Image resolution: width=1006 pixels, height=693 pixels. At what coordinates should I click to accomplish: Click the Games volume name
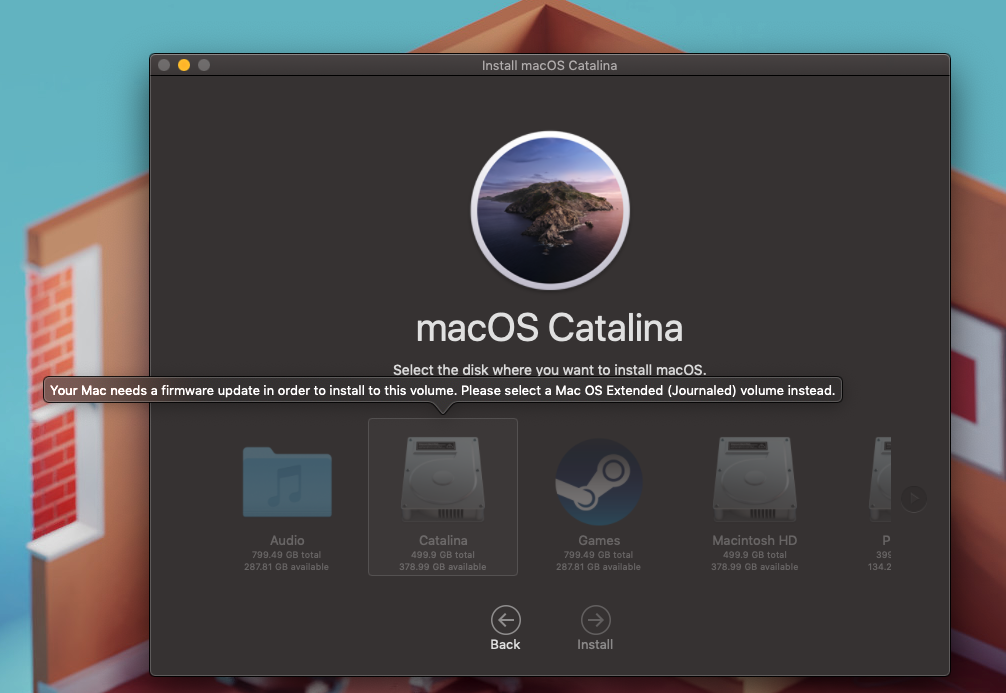[599, 540]
